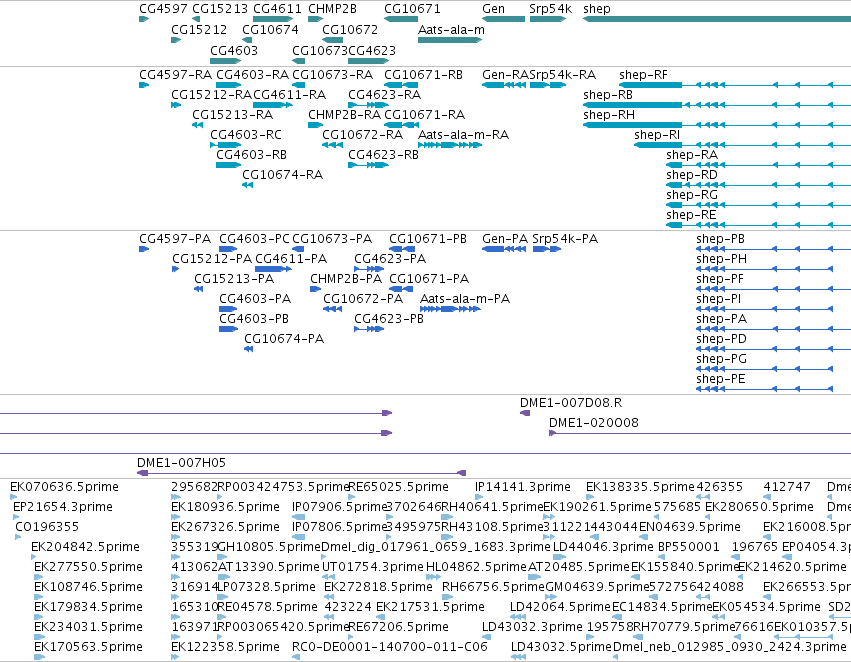The width and height of the screenshot is (851, 662).
Task: Click the CG15213 gene label
Action: [x=220, y=9]
